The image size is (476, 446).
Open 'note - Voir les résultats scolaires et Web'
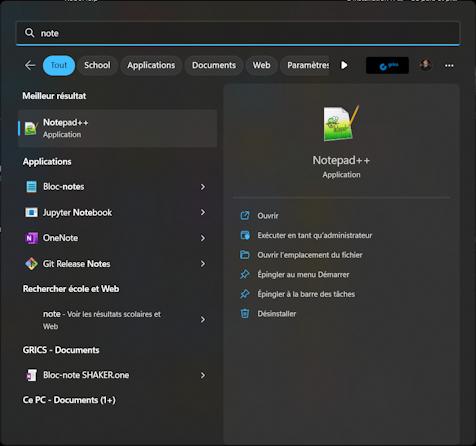pyautogui.click(x=117, y=320)
